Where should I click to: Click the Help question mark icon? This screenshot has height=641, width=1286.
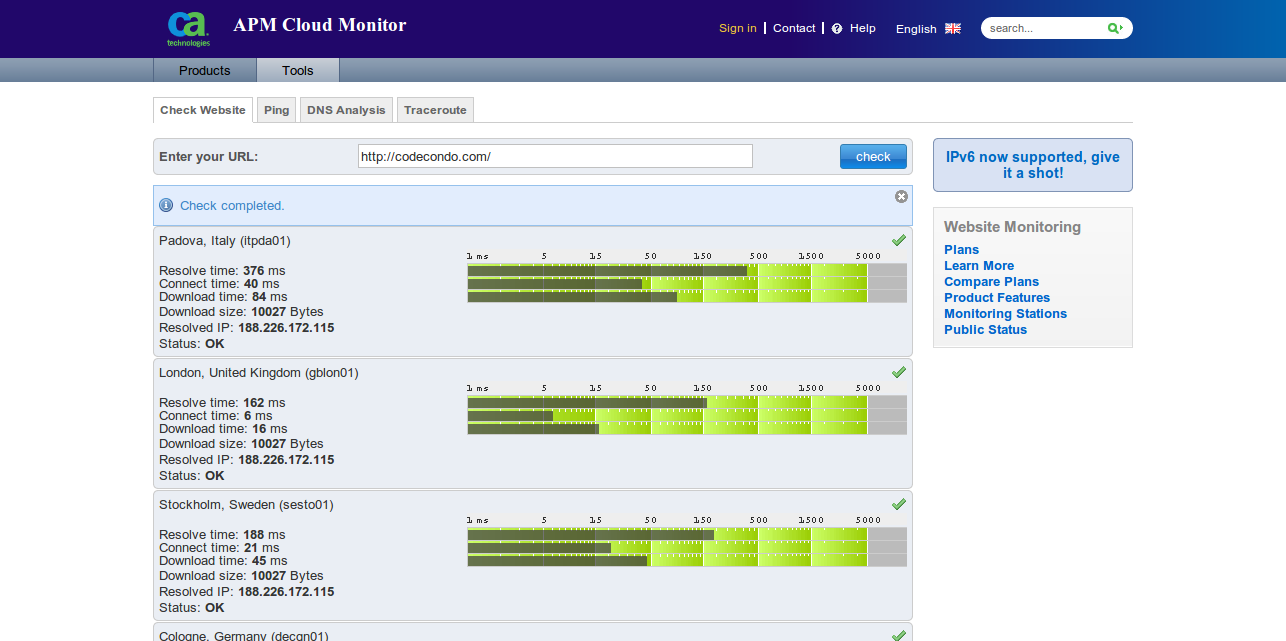pyautogui.click(x=837, y=29)
